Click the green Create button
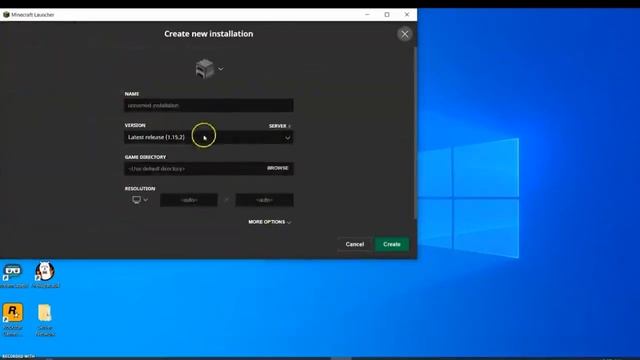The height and width of the screenshot is (360, 640). 392,244
